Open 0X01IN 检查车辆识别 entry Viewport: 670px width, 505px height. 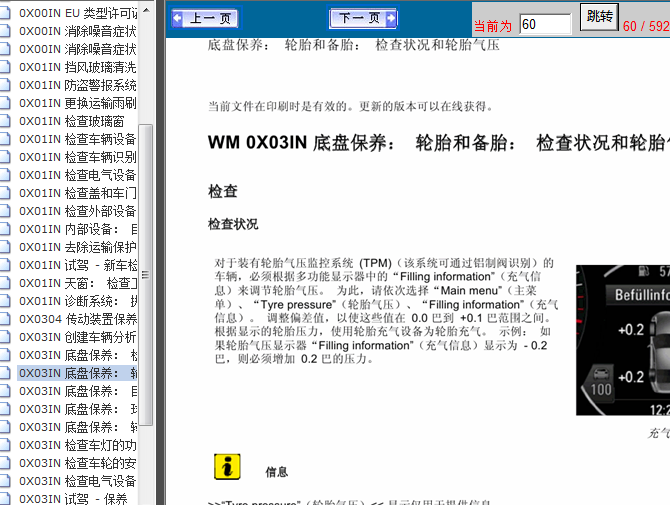click(x=78, y=157)
